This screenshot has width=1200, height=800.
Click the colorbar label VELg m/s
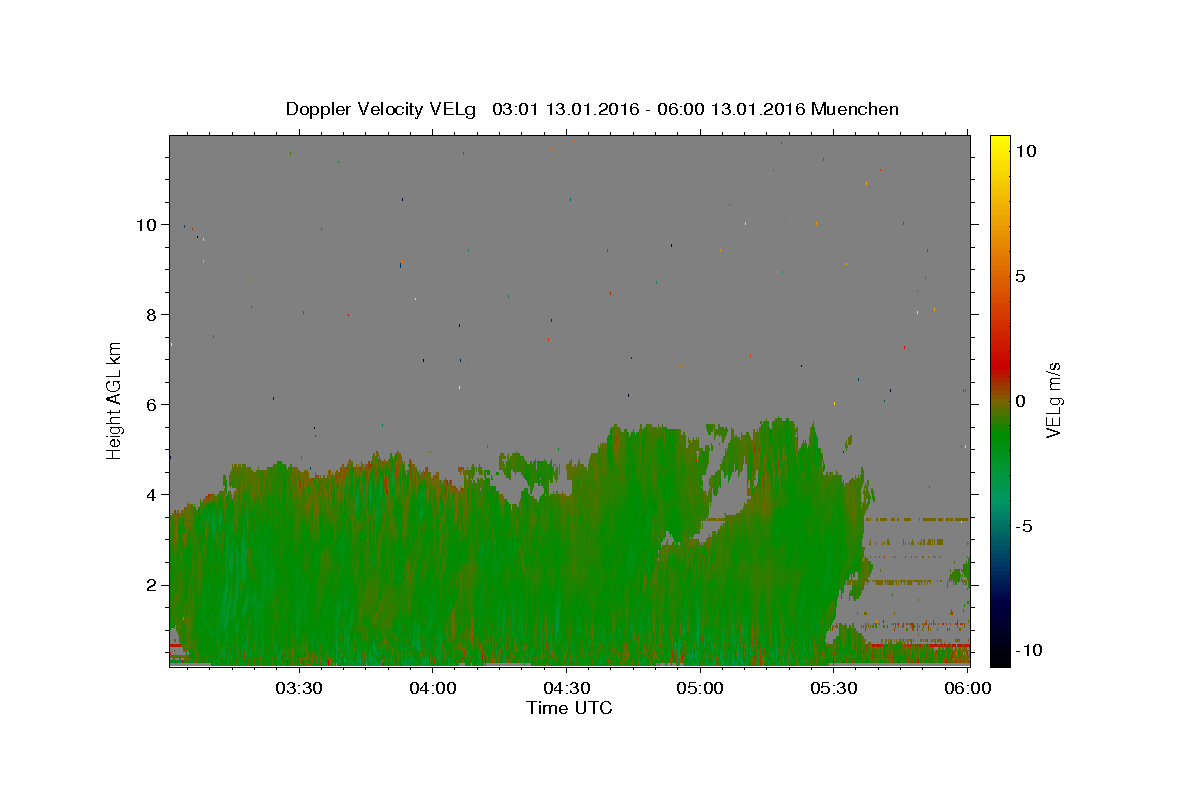click(x=1053, y=400)
